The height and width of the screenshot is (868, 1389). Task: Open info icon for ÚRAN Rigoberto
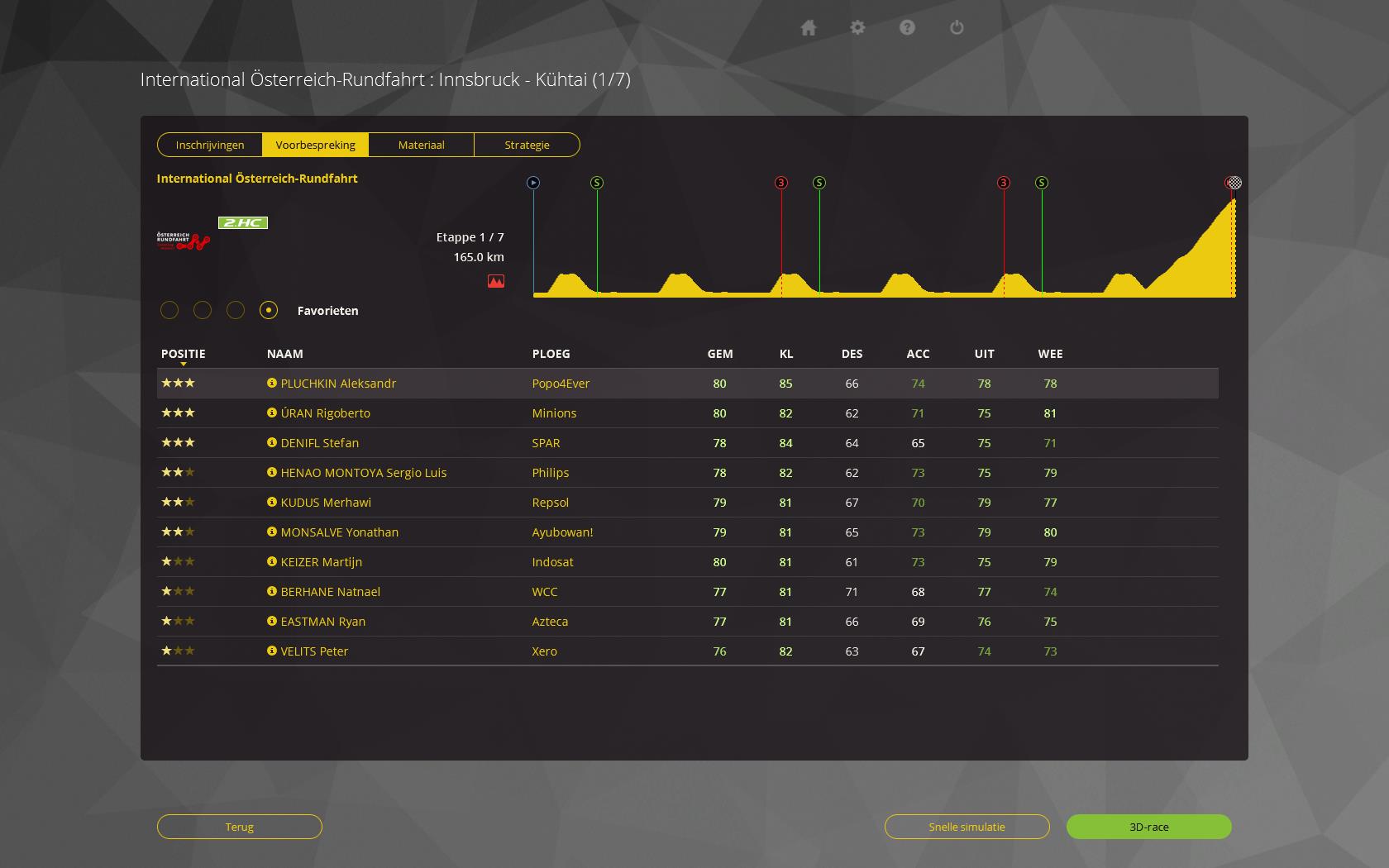click(x=271, y=413)
